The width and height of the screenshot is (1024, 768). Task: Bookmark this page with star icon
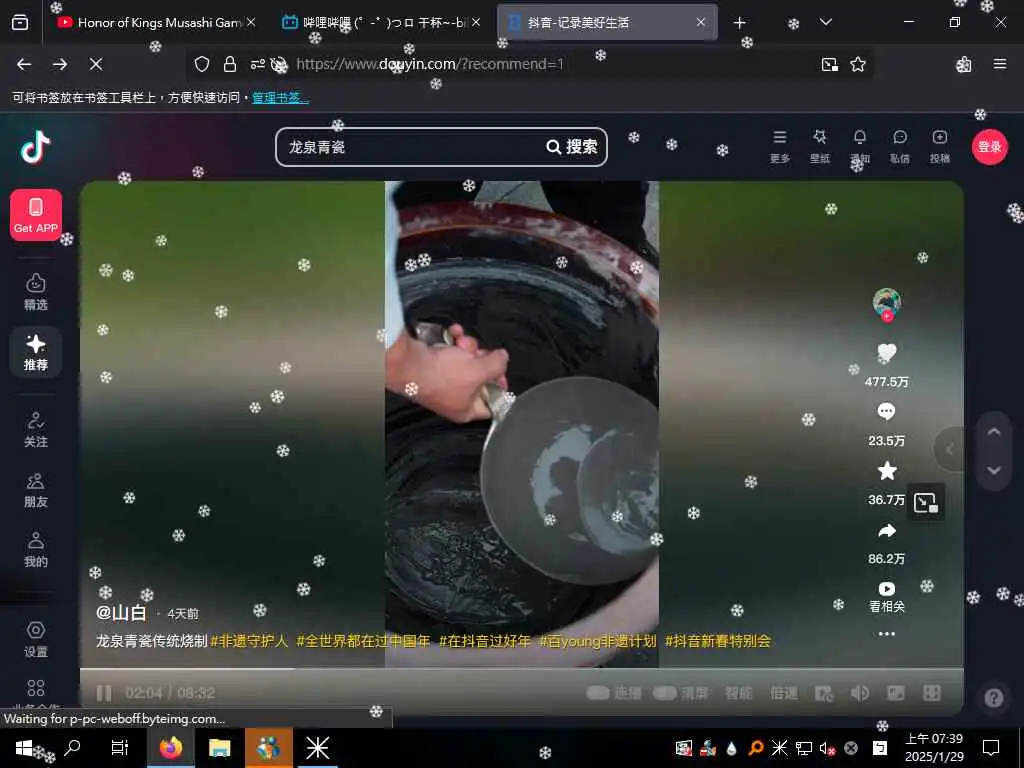[857, 64]
